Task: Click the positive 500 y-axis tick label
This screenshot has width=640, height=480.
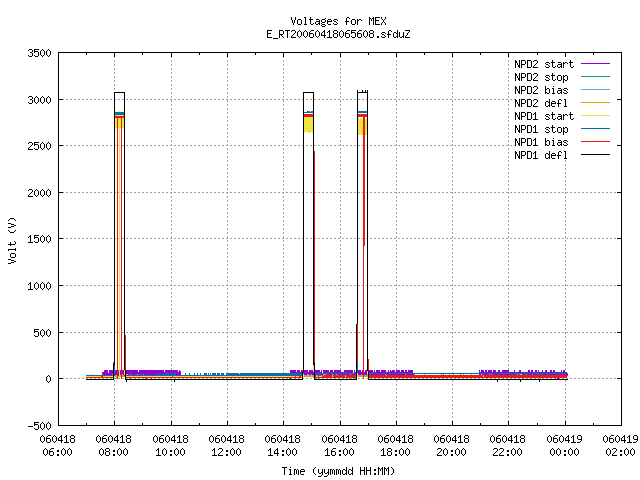Action: click(x=42, y=333)
